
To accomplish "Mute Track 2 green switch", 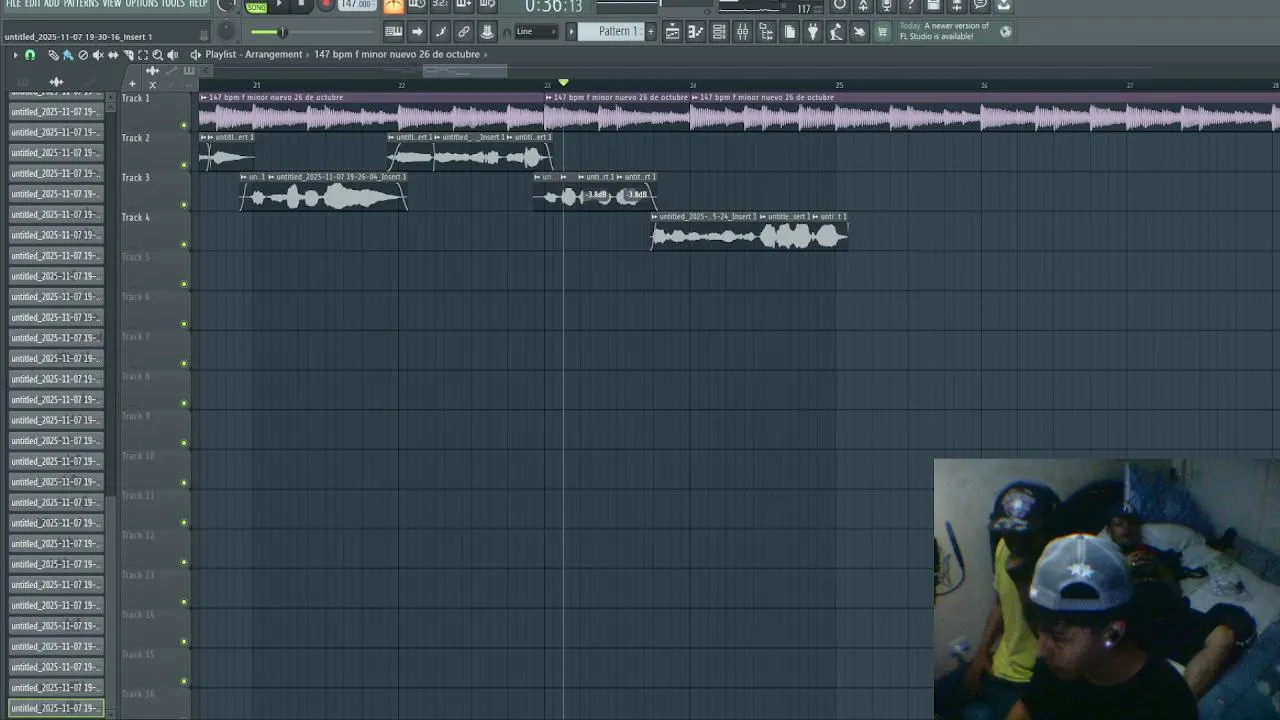I will [x=184, y=165].
